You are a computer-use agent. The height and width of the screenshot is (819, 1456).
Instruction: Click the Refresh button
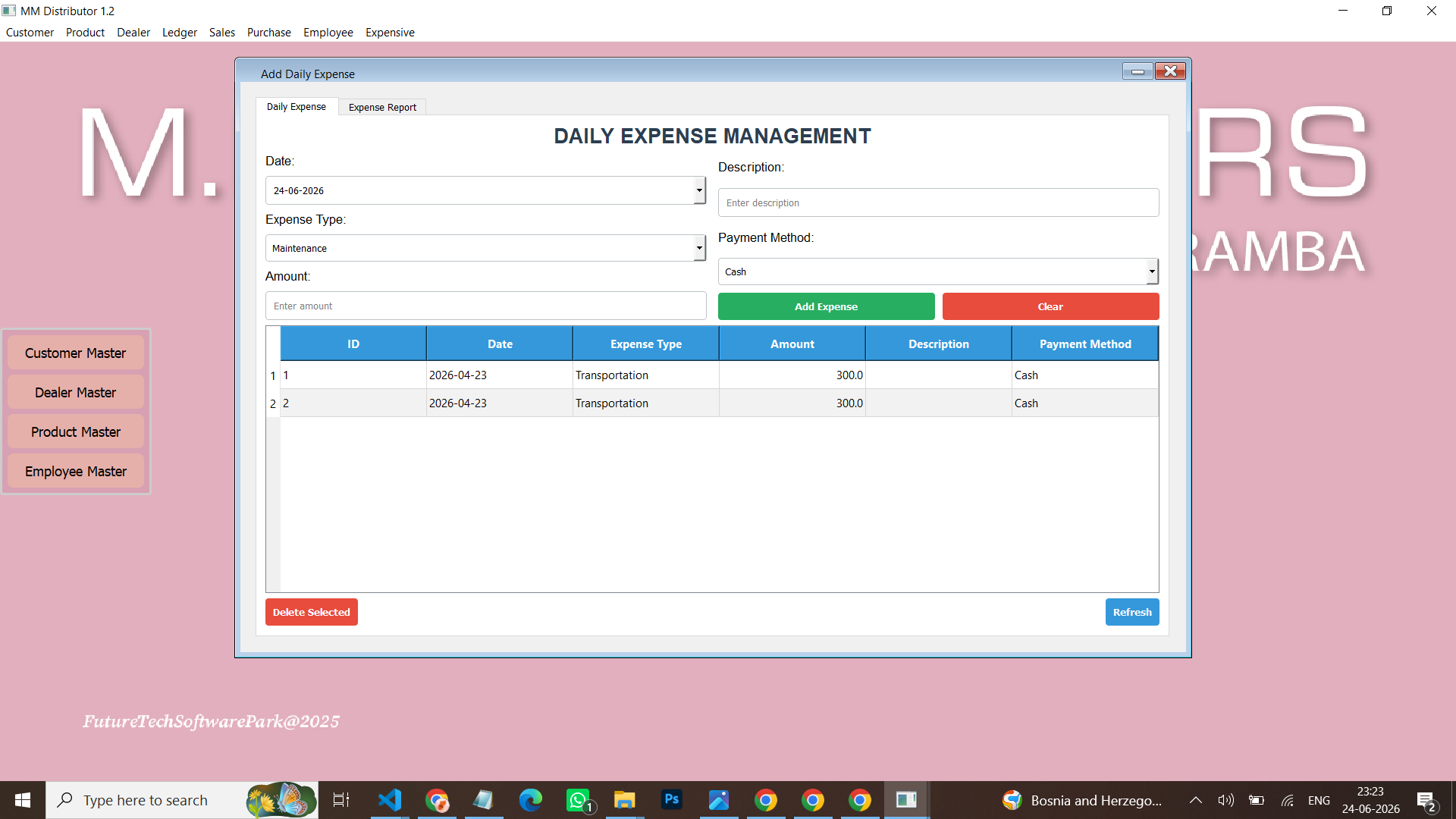pyautogui.click(x=1132, y=612)
